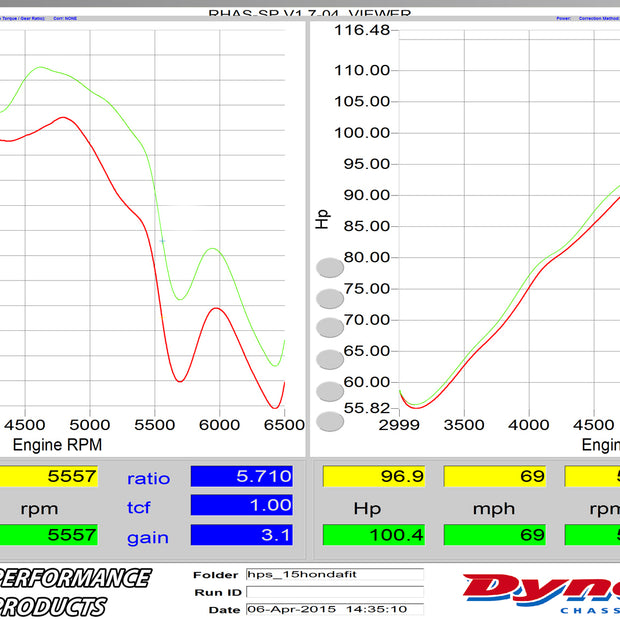The height and width of the screenshot is (620, 620).
Task: Click the 55.82 axis minimum label
Action: pos(367,408)
